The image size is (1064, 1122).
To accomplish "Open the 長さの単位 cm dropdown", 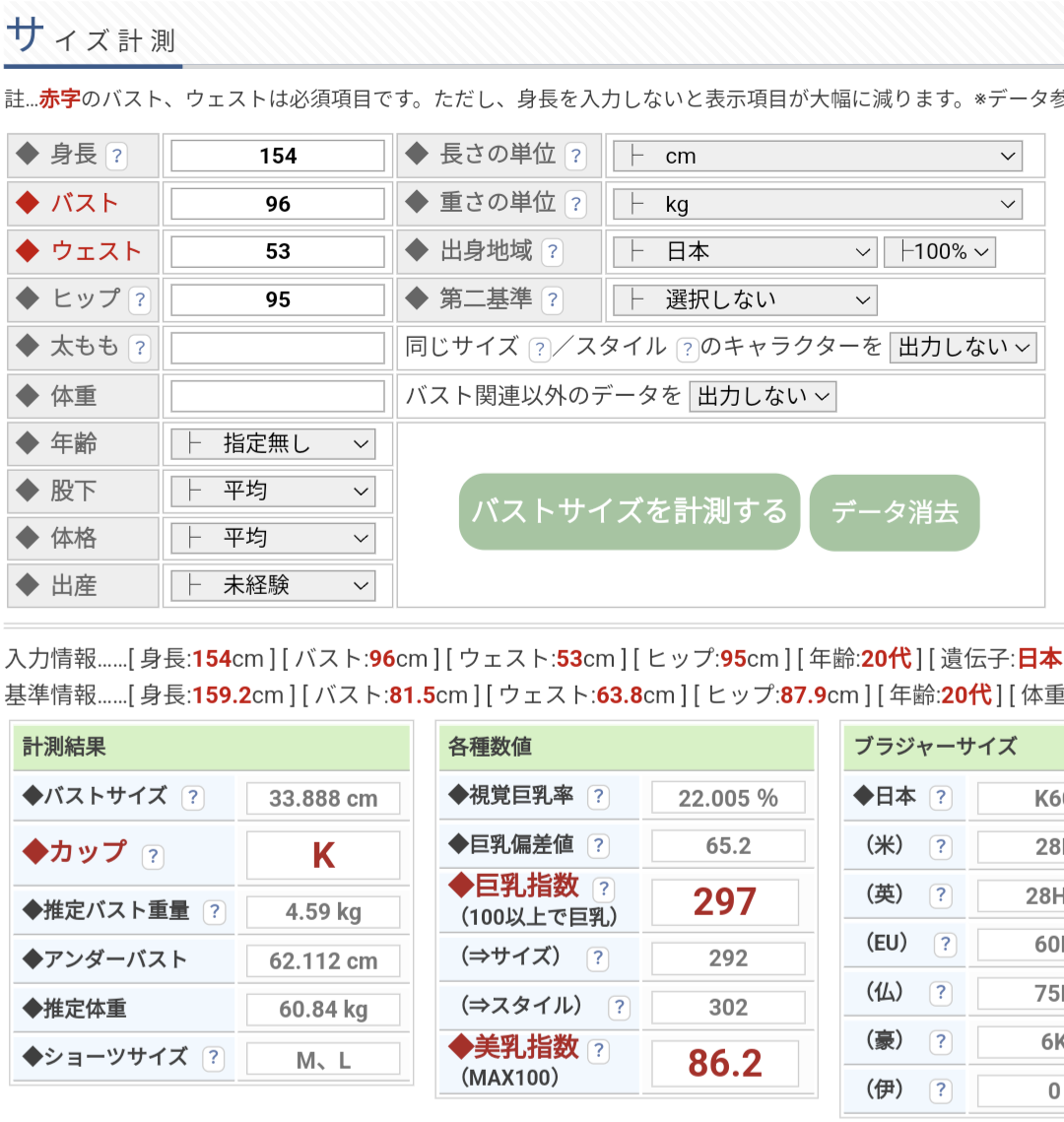I will tap(817, 156).
